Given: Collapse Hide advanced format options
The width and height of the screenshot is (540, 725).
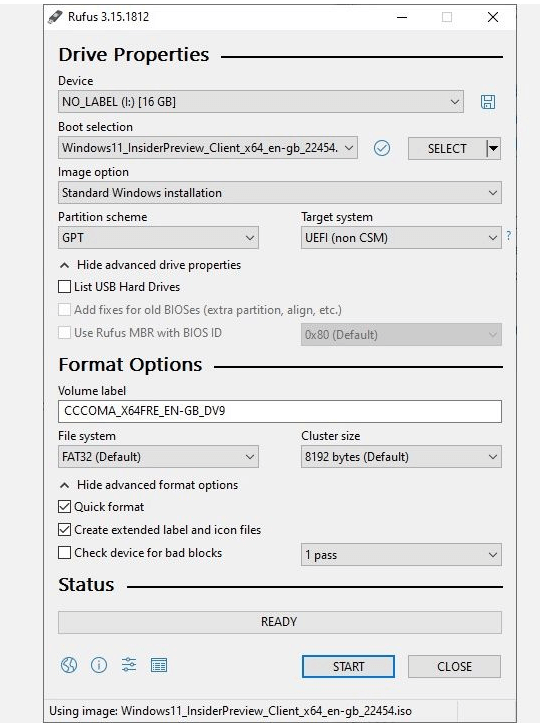Looking at the screenshot, I should pos(149,485).
